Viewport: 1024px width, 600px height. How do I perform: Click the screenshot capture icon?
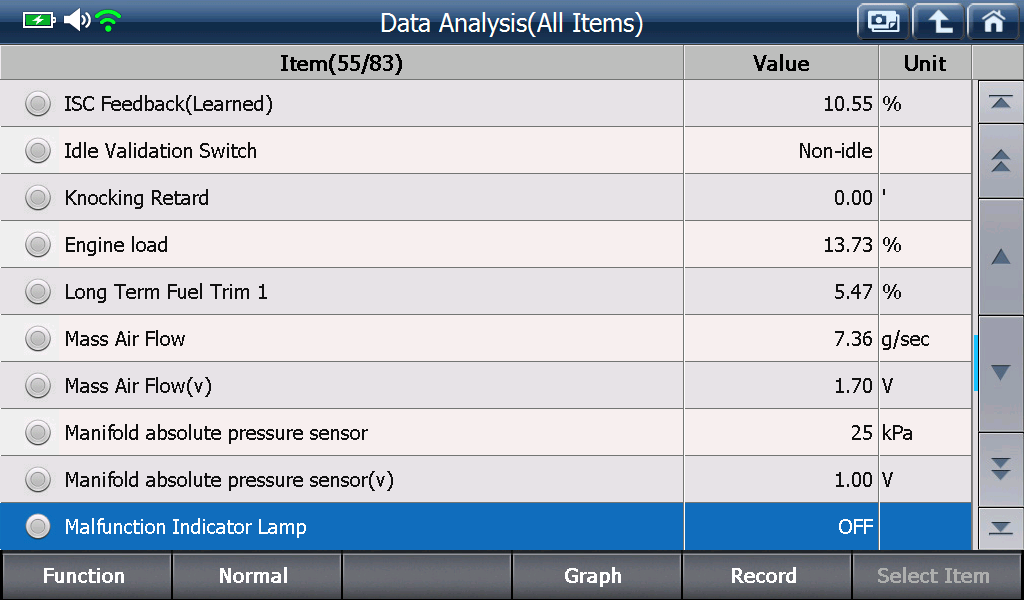[883, 22]
